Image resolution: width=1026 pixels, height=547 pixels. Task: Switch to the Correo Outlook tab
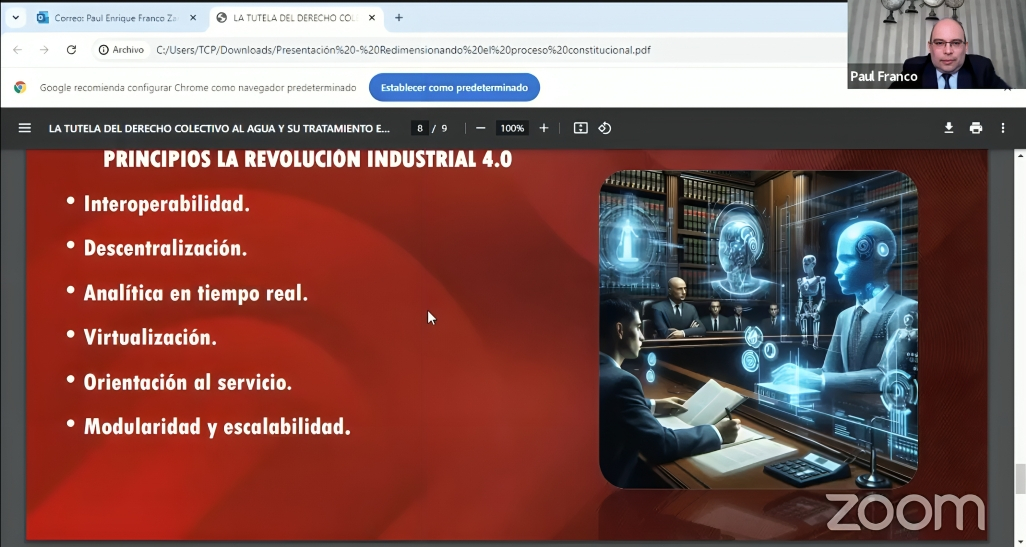(110, 18)
